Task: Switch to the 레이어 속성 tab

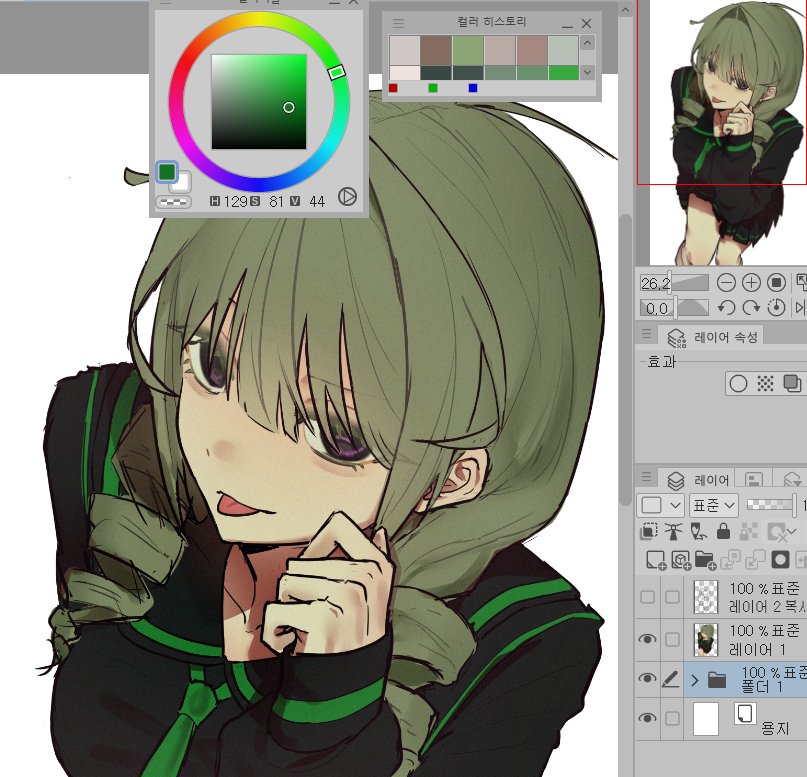Action: tap(712, 337)
